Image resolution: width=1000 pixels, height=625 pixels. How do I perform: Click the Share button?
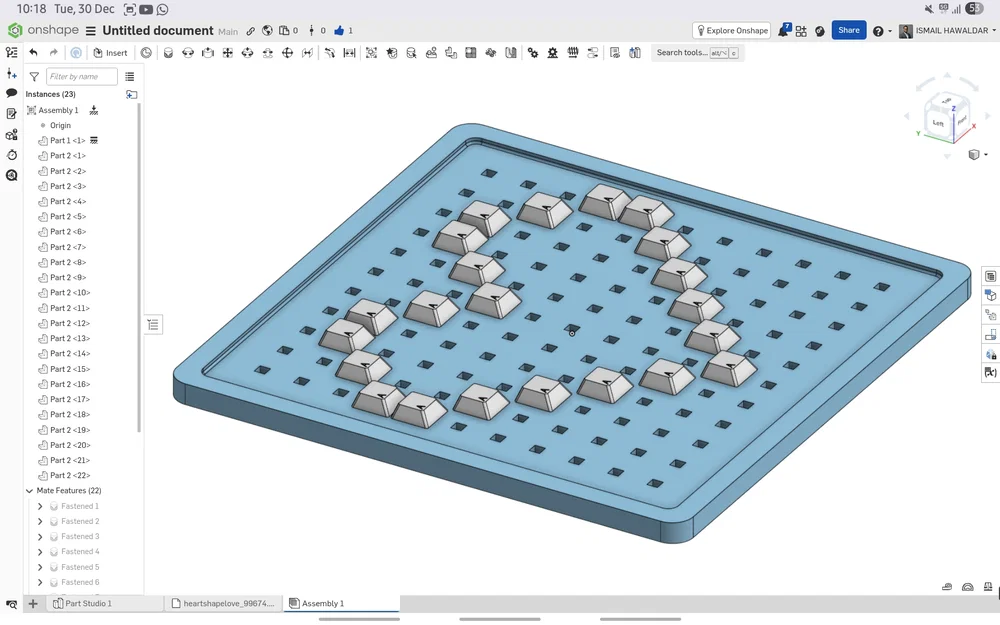click(x=848, y=30)
